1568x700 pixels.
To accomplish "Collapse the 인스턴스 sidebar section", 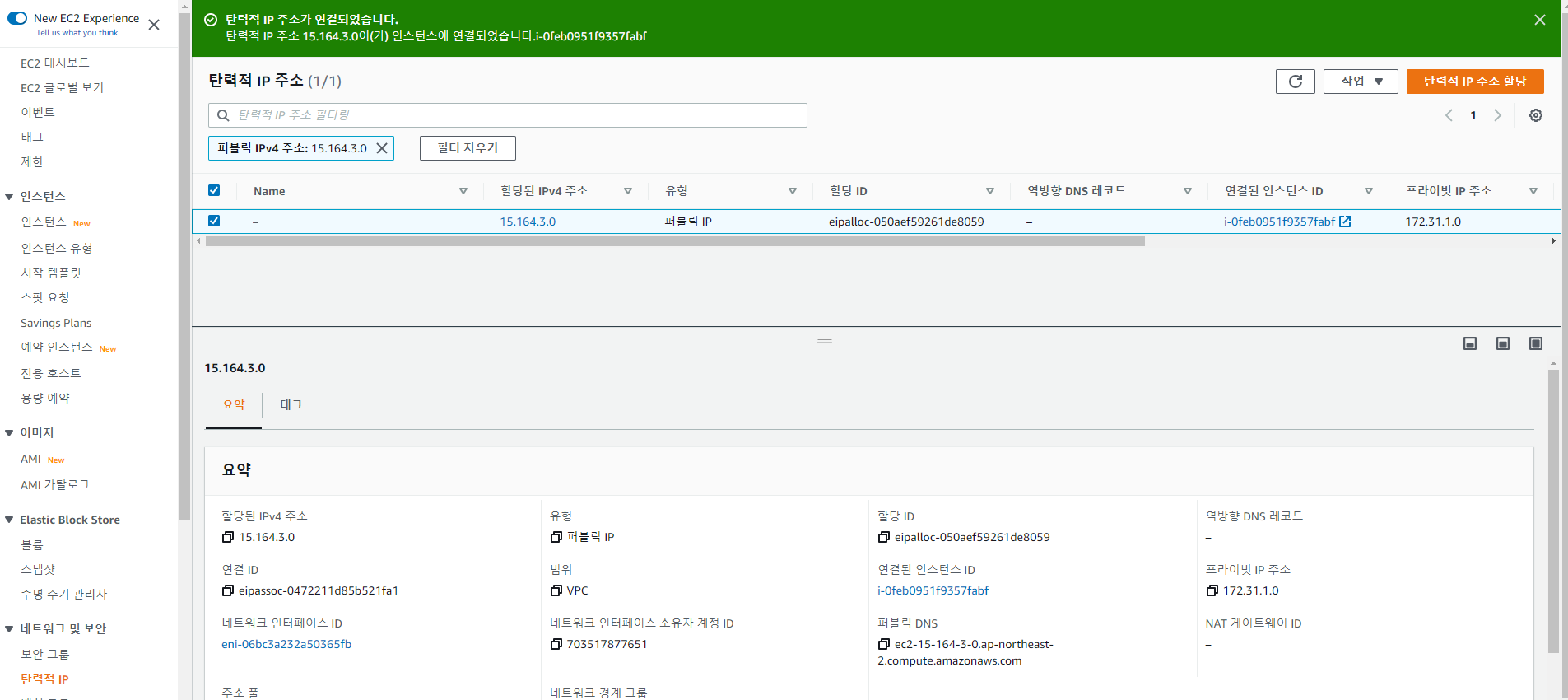I will (10, 197).
